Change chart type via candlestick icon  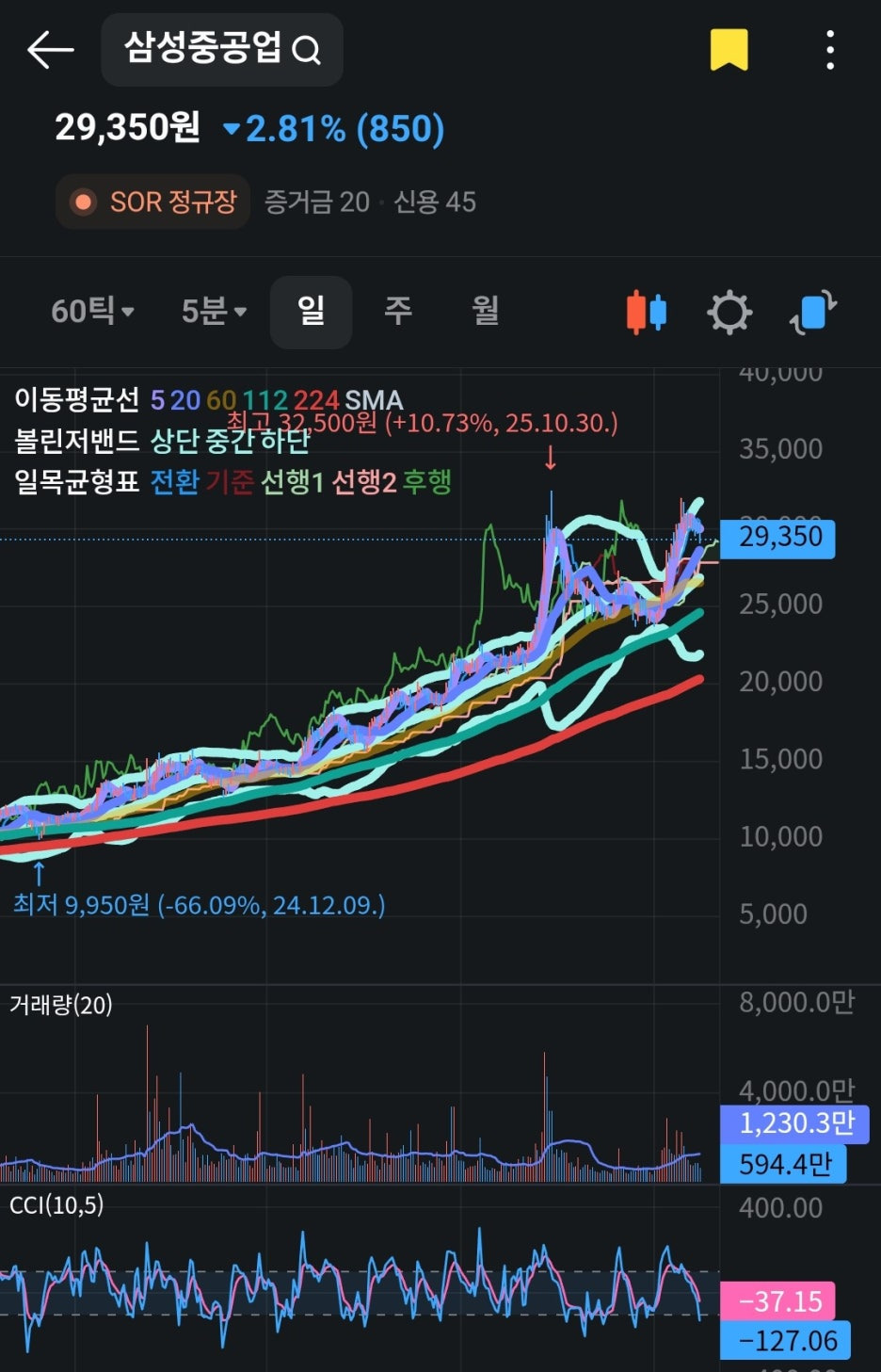647,312
